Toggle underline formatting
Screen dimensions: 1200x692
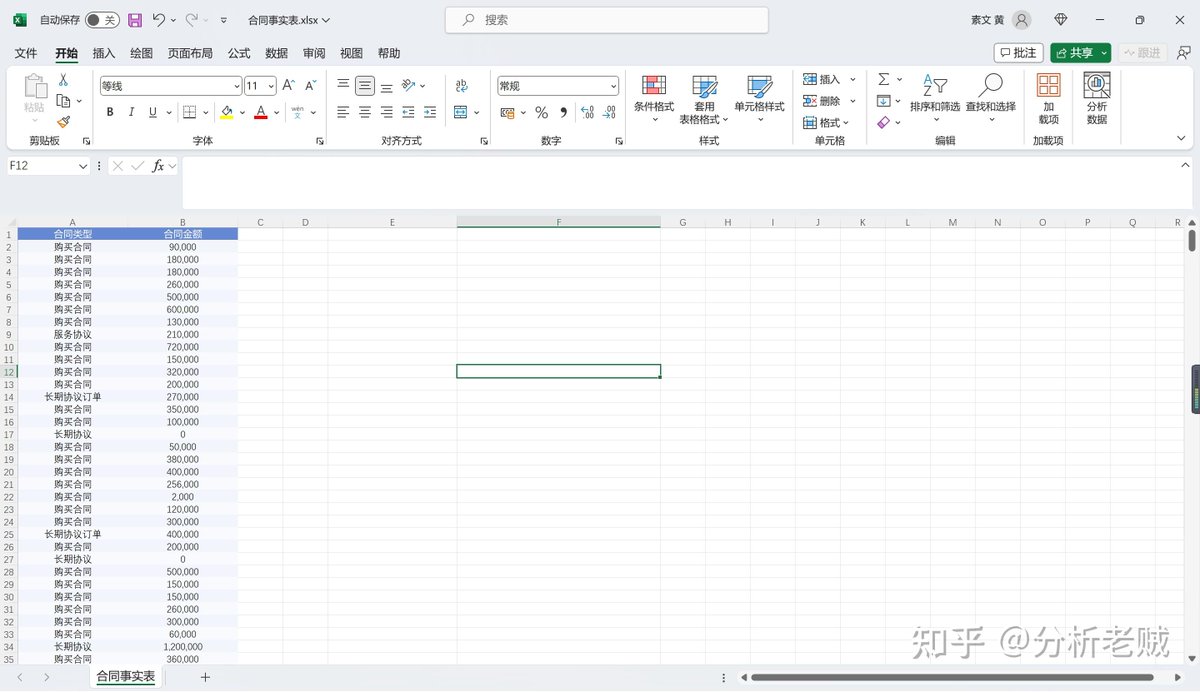point(154,112)
